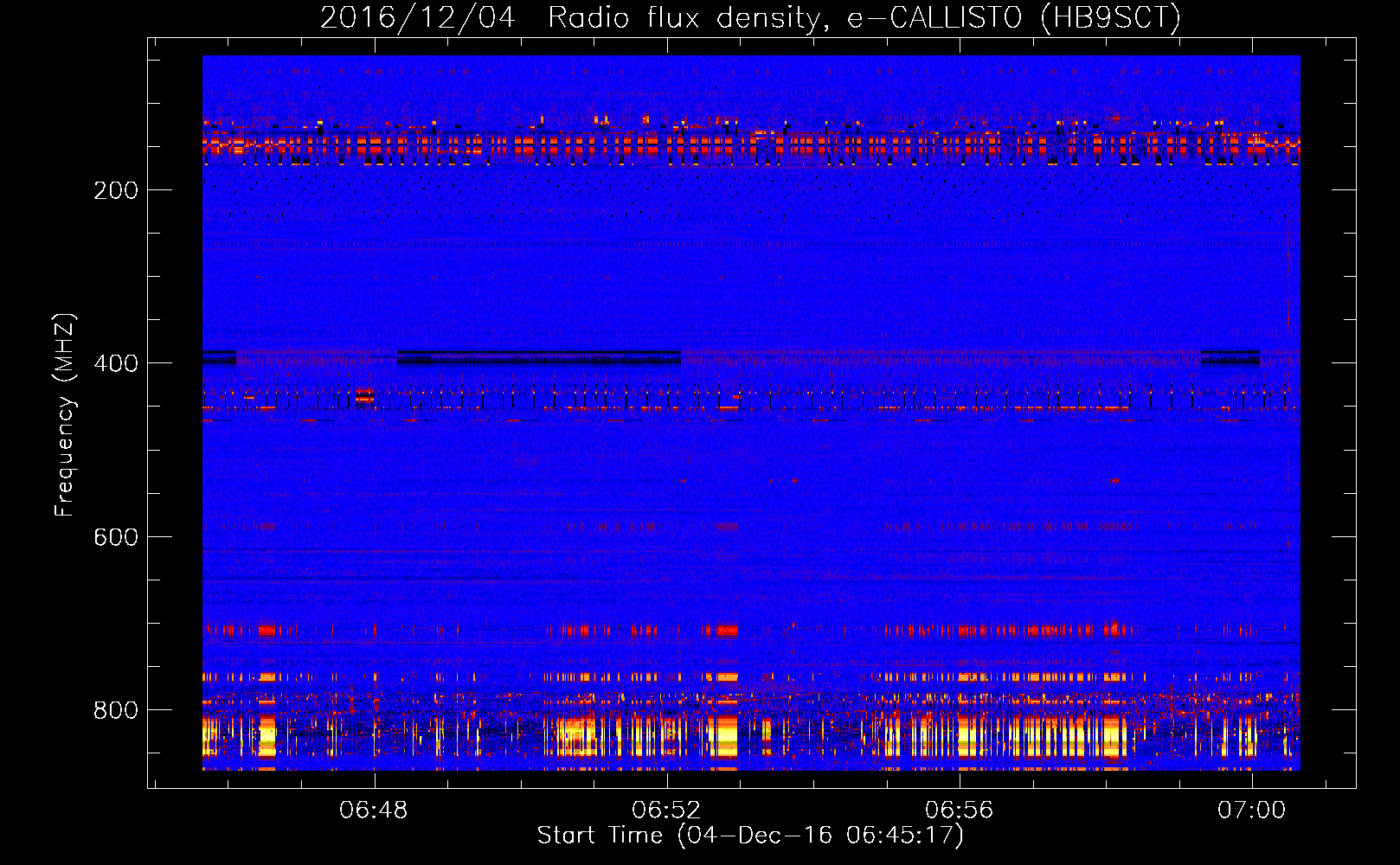Click the 07:00 time tick label
This screenshot has width=1400, height=865.
(x=1251, y=811)
